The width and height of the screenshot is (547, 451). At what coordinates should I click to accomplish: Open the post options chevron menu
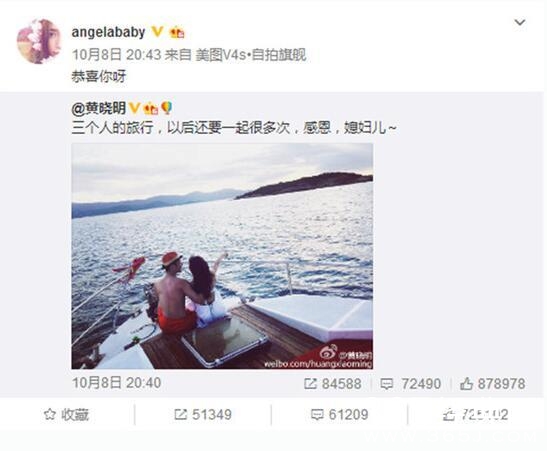click(x=520, y=23)
